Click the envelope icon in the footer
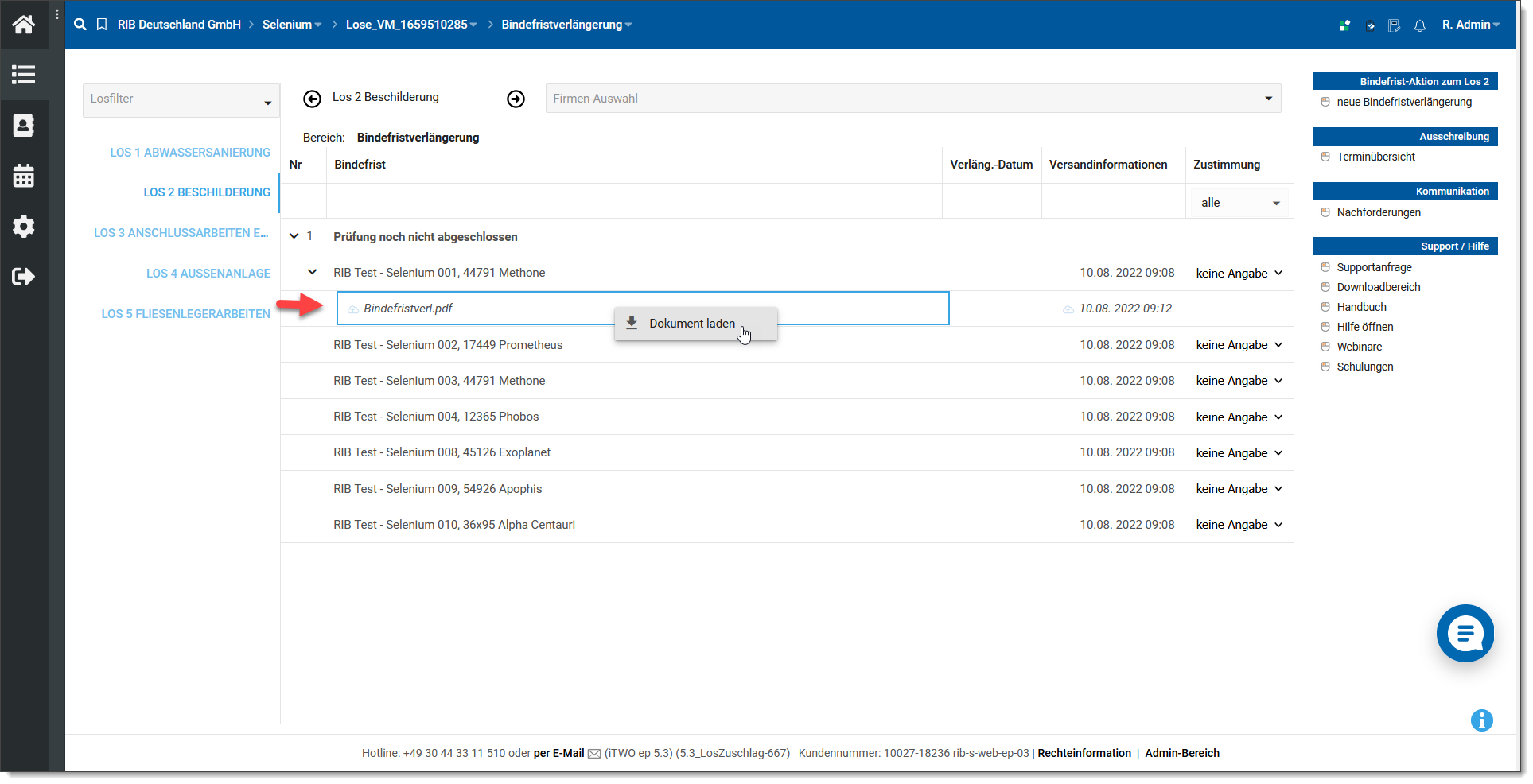 (594, 754)
